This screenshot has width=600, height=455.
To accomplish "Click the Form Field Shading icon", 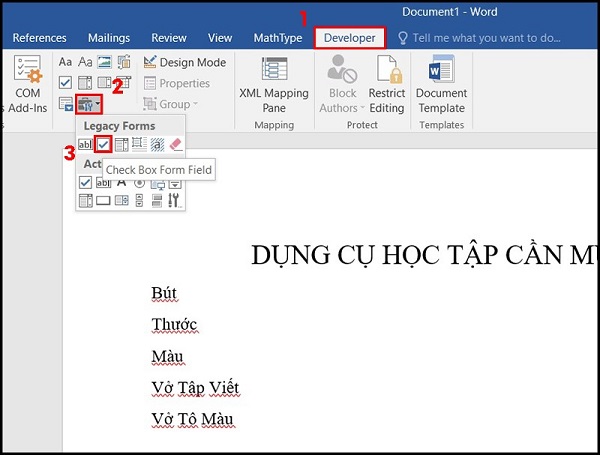I will (x=158, y=144).
